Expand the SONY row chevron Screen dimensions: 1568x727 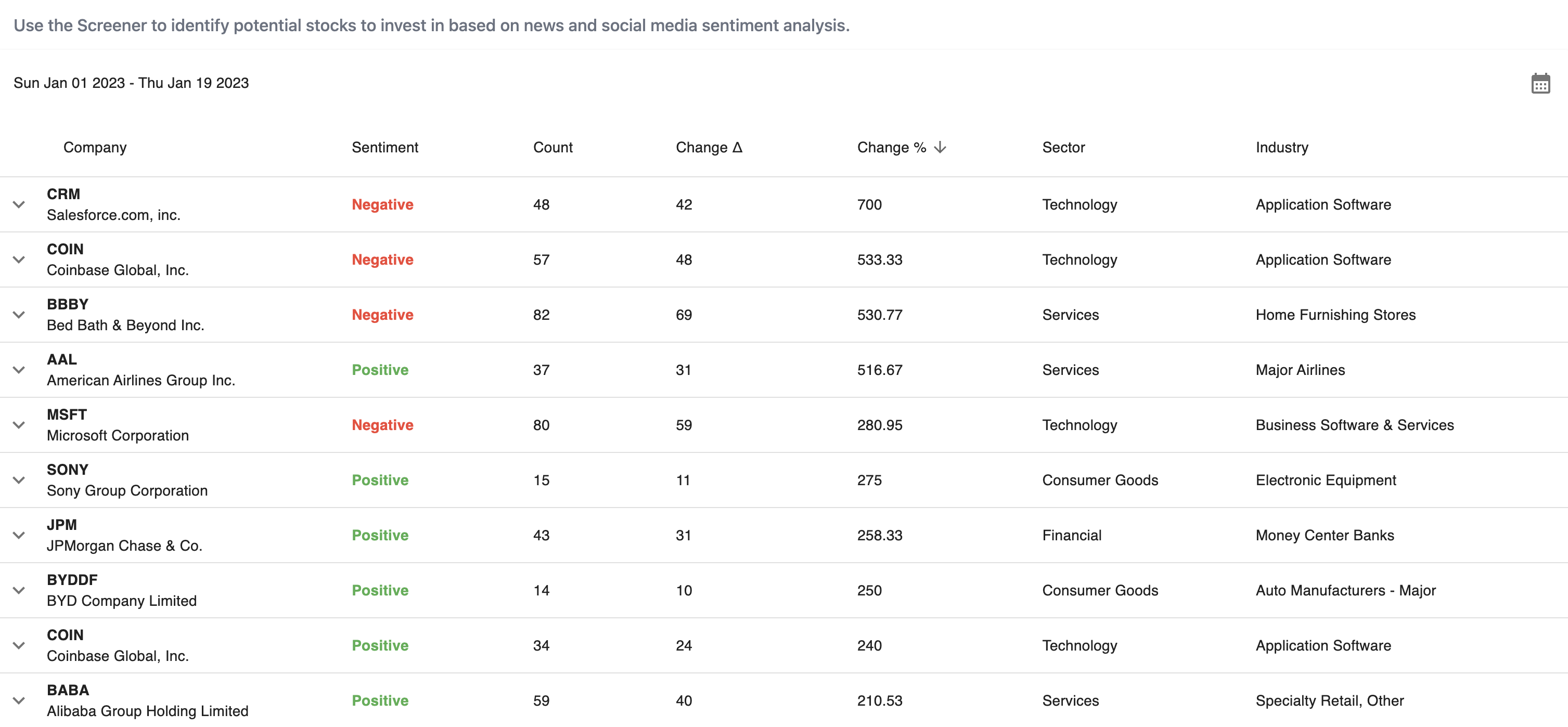pyautogui.click(x=19, y=480)
